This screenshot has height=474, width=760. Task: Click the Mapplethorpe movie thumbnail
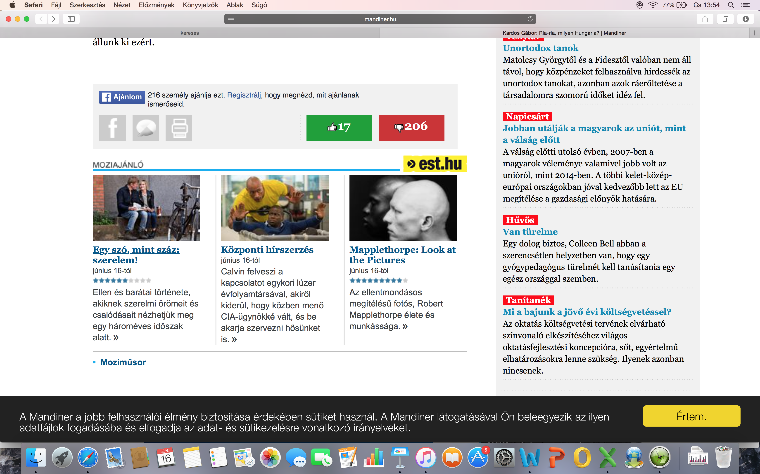pos(403,208)
